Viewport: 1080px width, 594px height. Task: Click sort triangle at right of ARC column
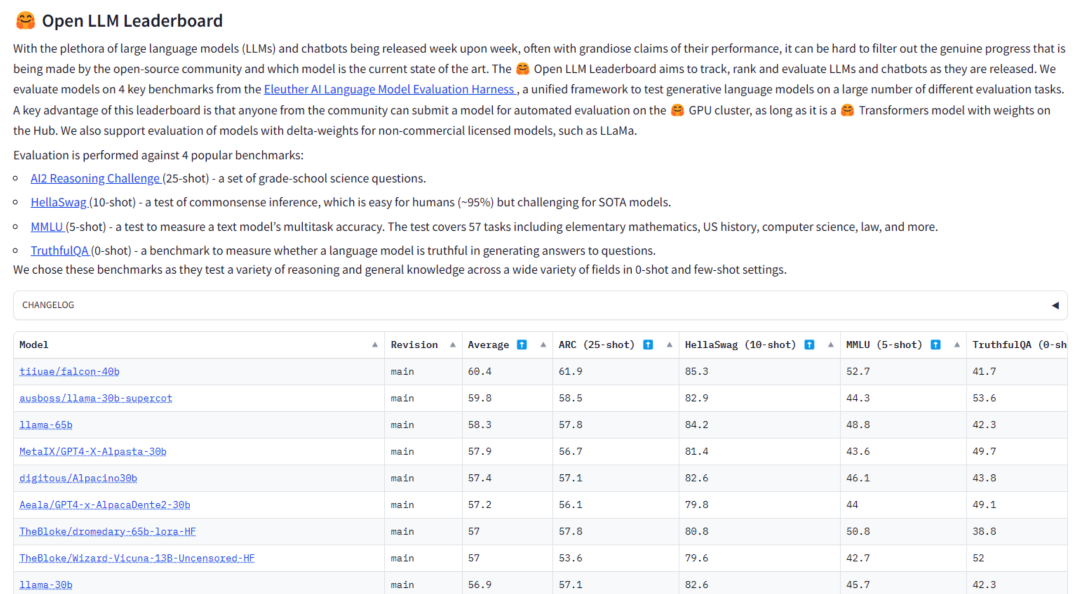669,345
